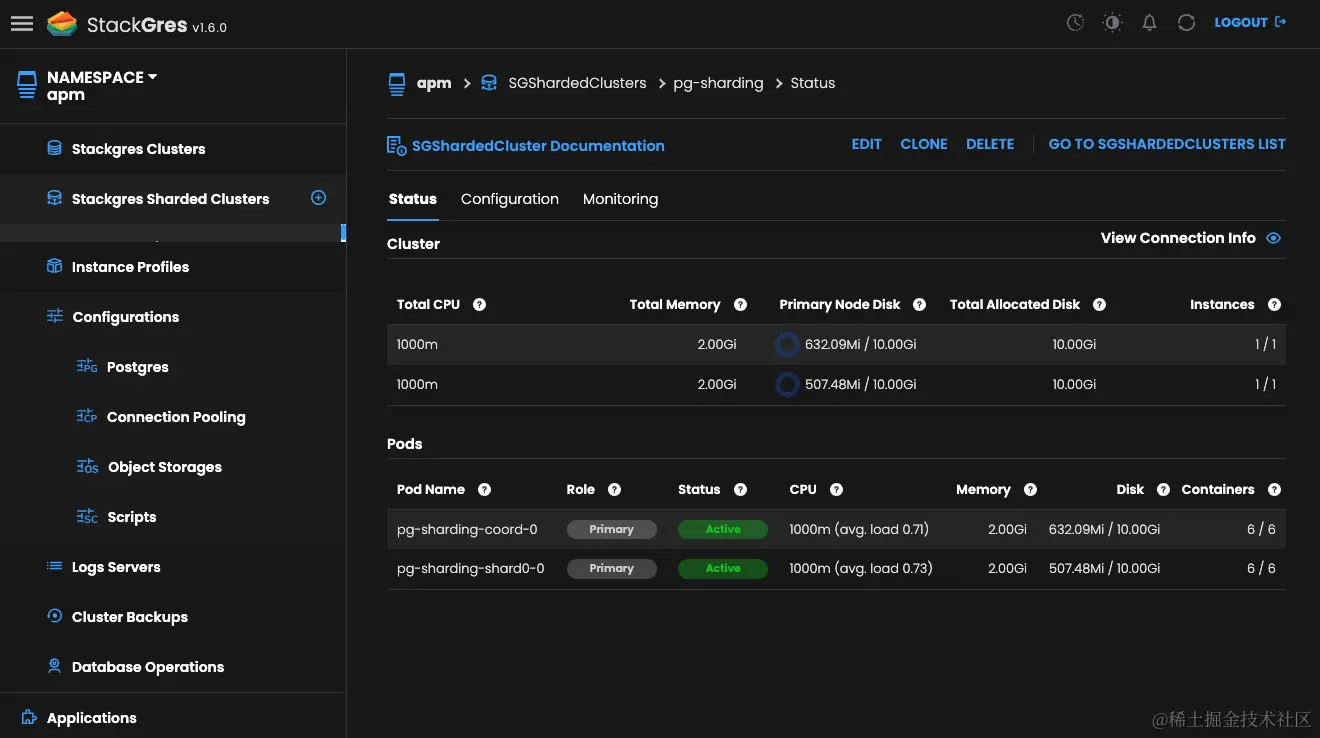Select the Status tab

click(x=413, y=199)
